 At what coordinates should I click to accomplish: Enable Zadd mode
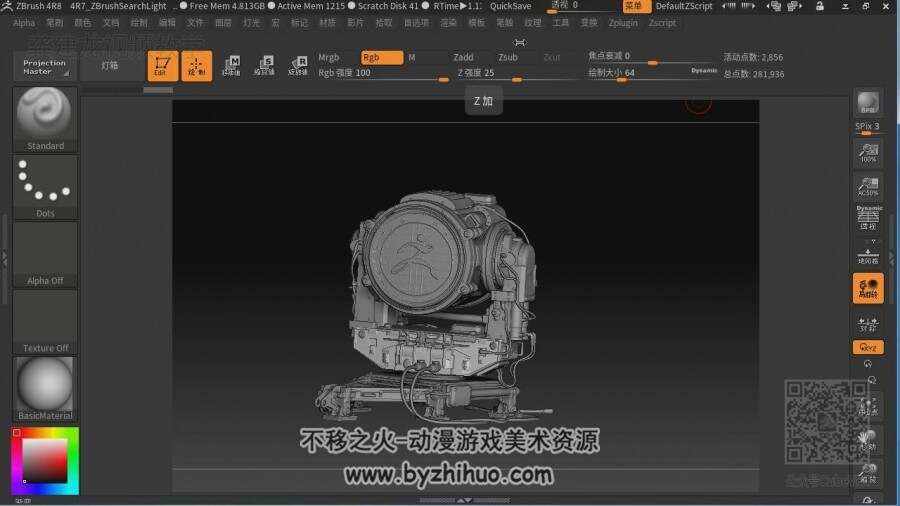pos(463,57)
